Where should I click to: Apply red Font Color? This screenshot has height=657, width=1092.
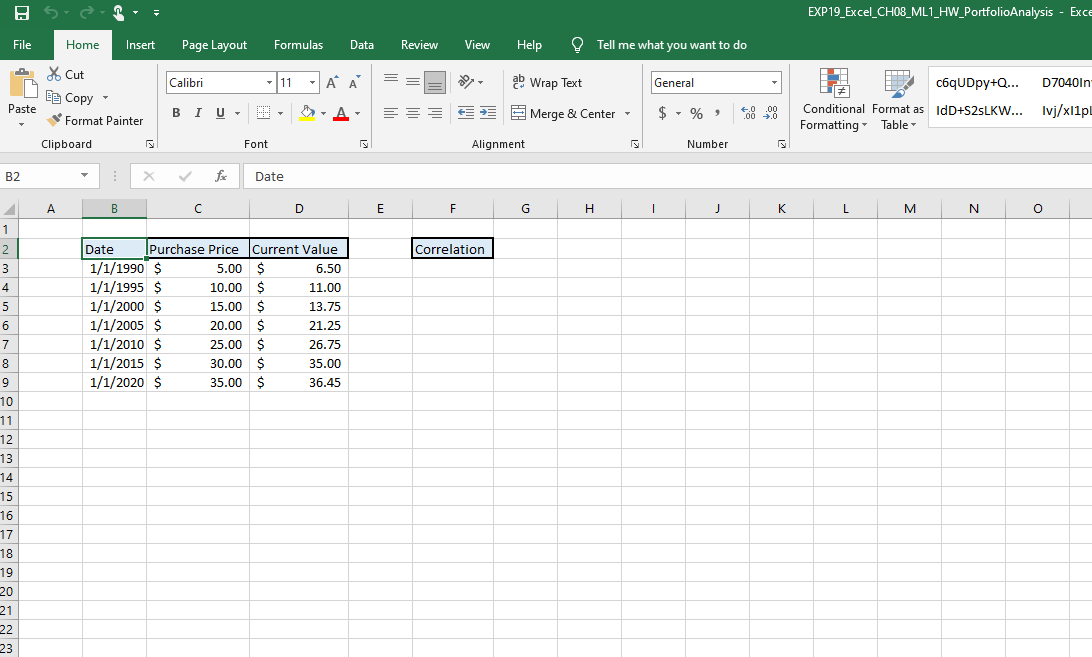pyautogui.click(x=341, y=113)
